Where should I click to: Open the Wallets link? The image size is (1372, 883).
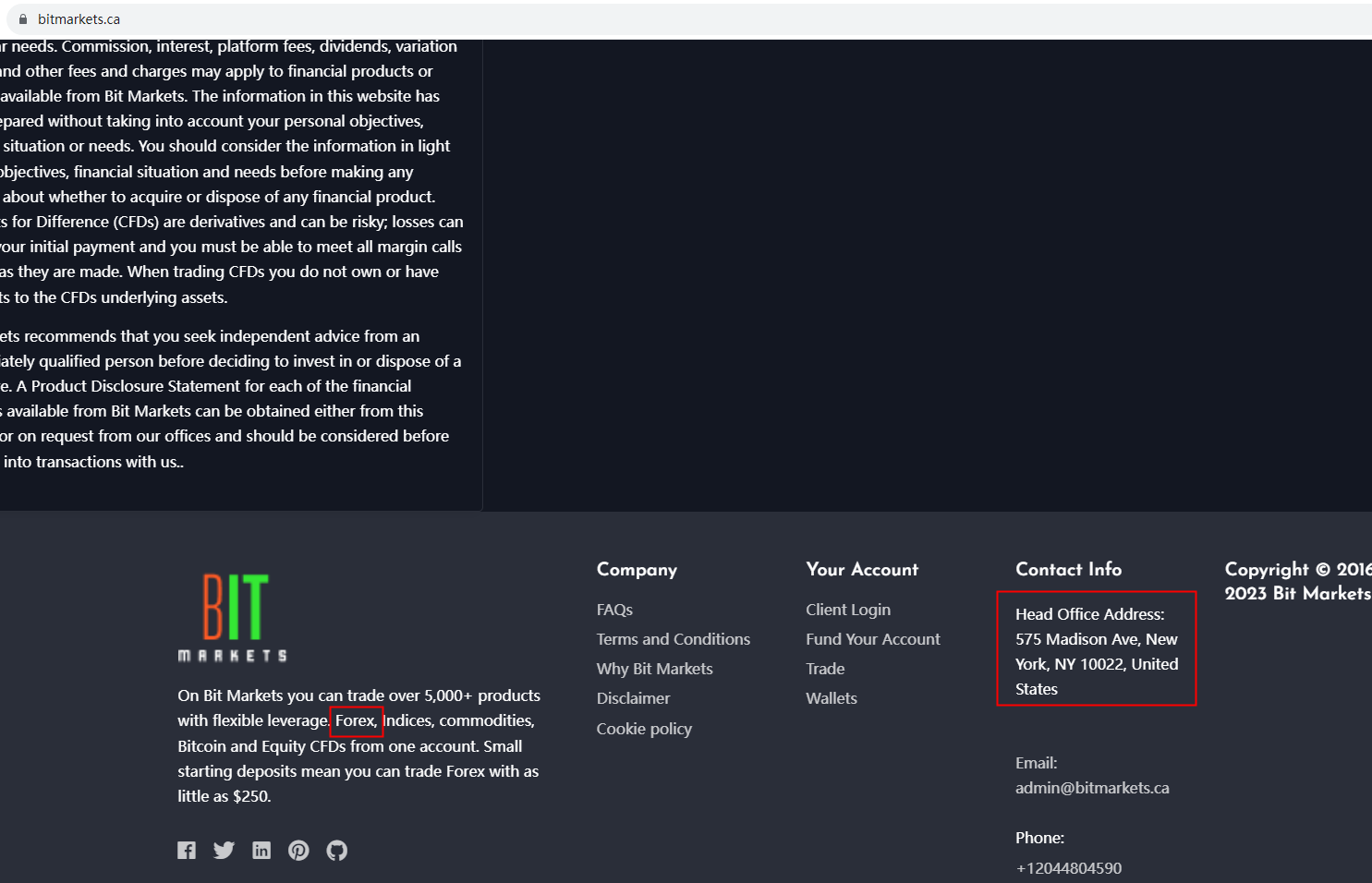coord(832,698)
